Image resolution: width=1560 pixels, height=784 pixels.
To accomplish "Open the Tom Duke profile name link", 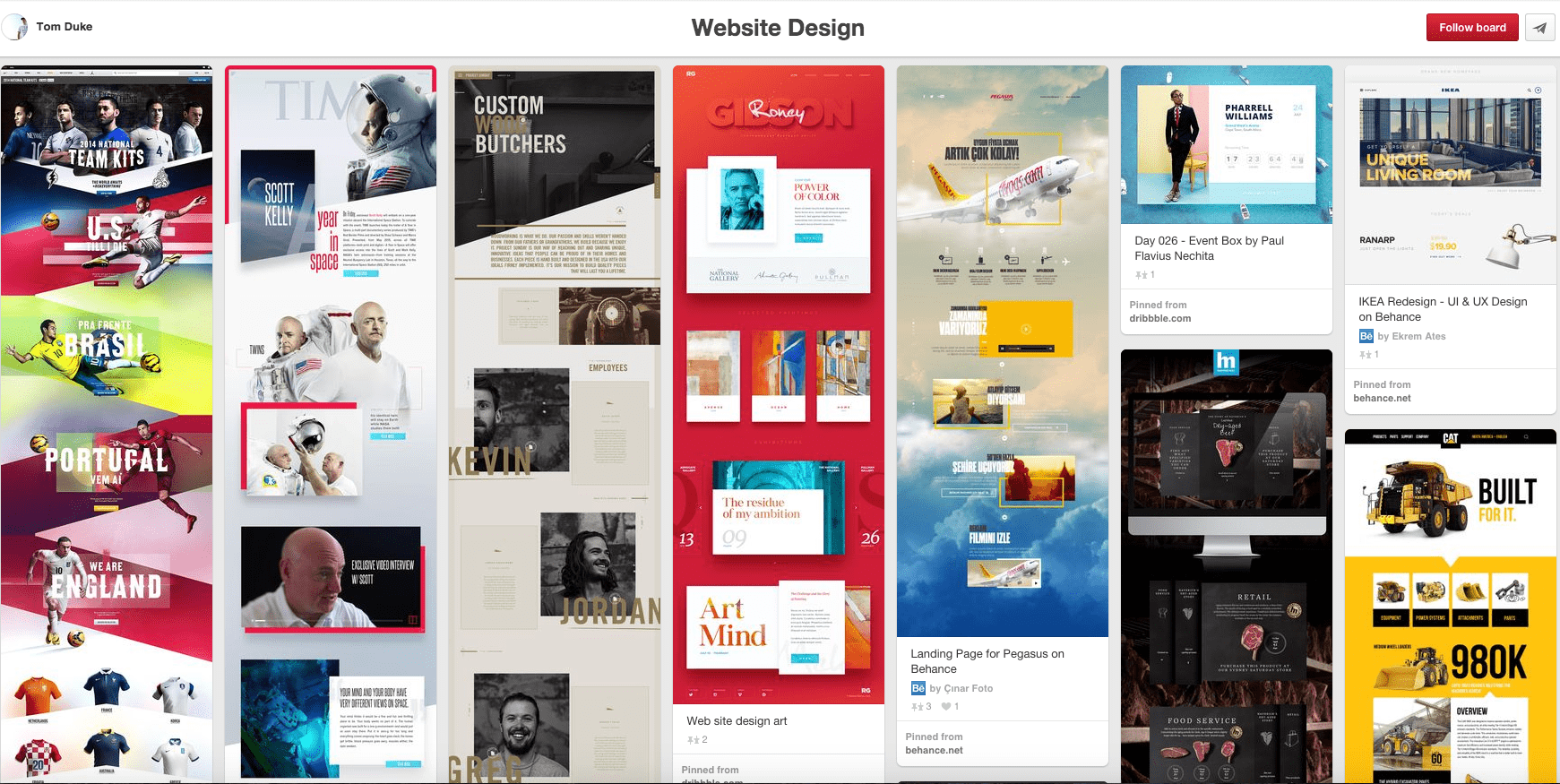I will pos(65,27).
